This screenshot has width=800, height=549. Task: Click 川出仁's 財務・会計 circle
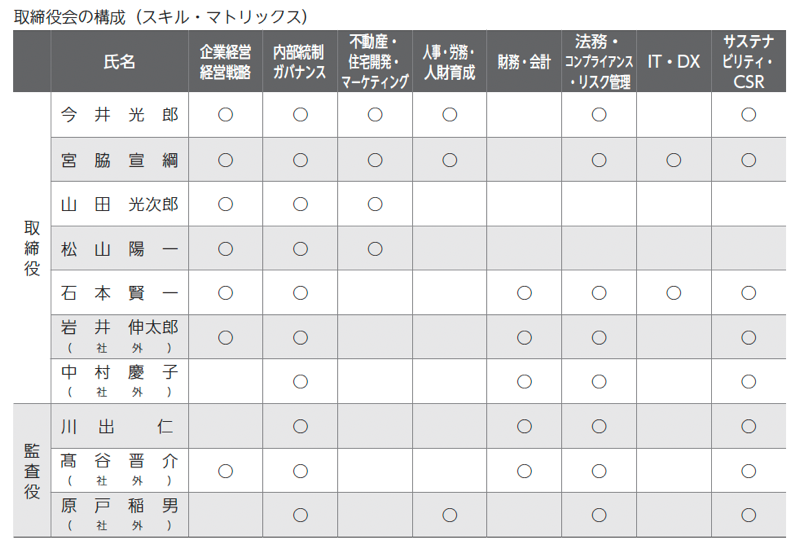coord(524,427)
